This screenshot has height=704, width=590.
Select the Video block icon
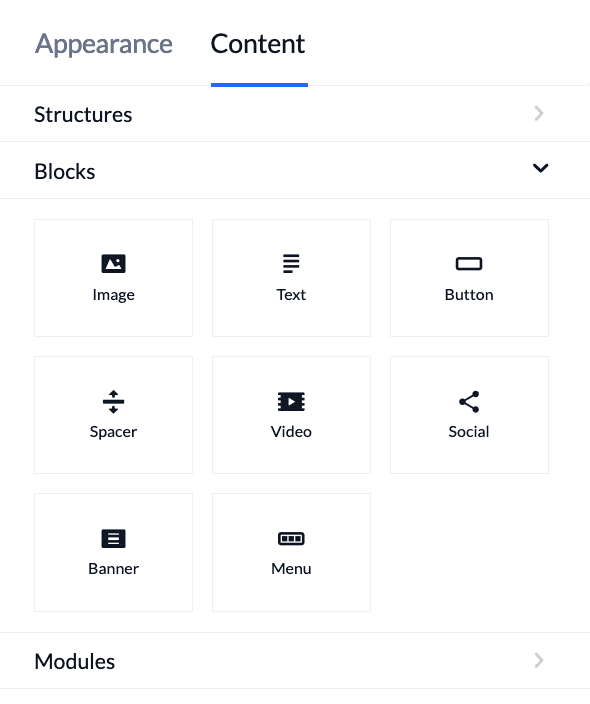(291, 401)
